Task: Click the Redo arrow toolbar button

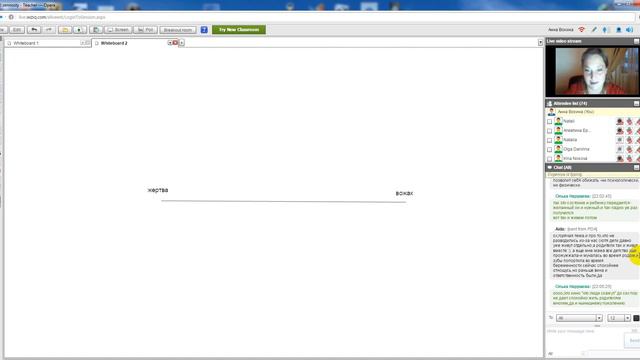Action: click(49, 30)
